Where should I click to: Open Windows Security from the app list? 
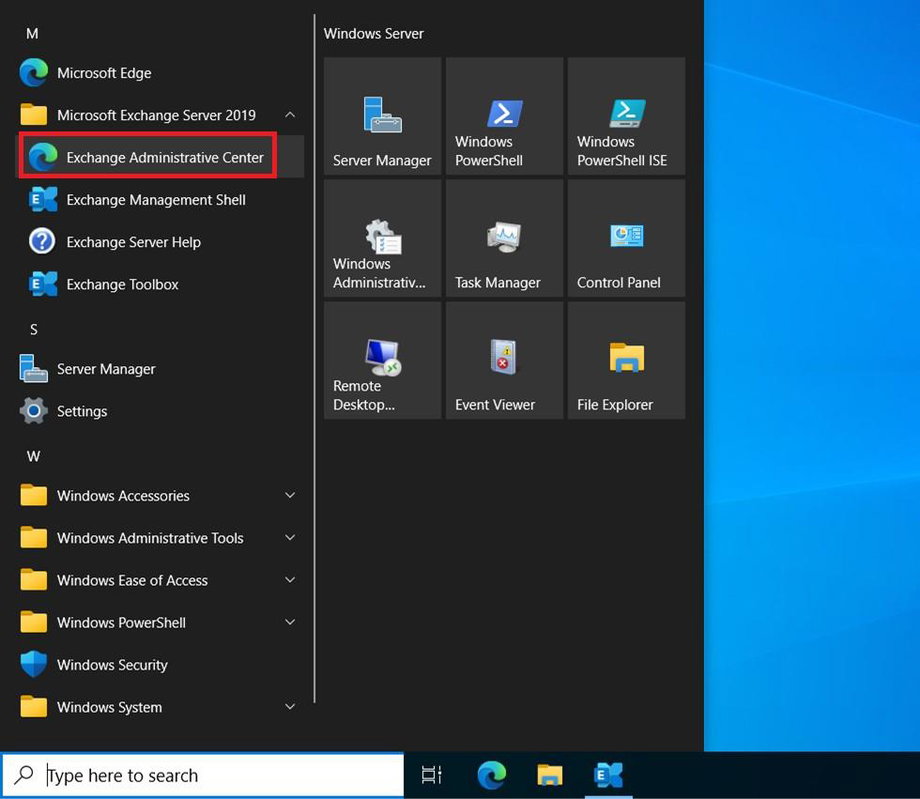pyautogui.click(x=111, y=665)
